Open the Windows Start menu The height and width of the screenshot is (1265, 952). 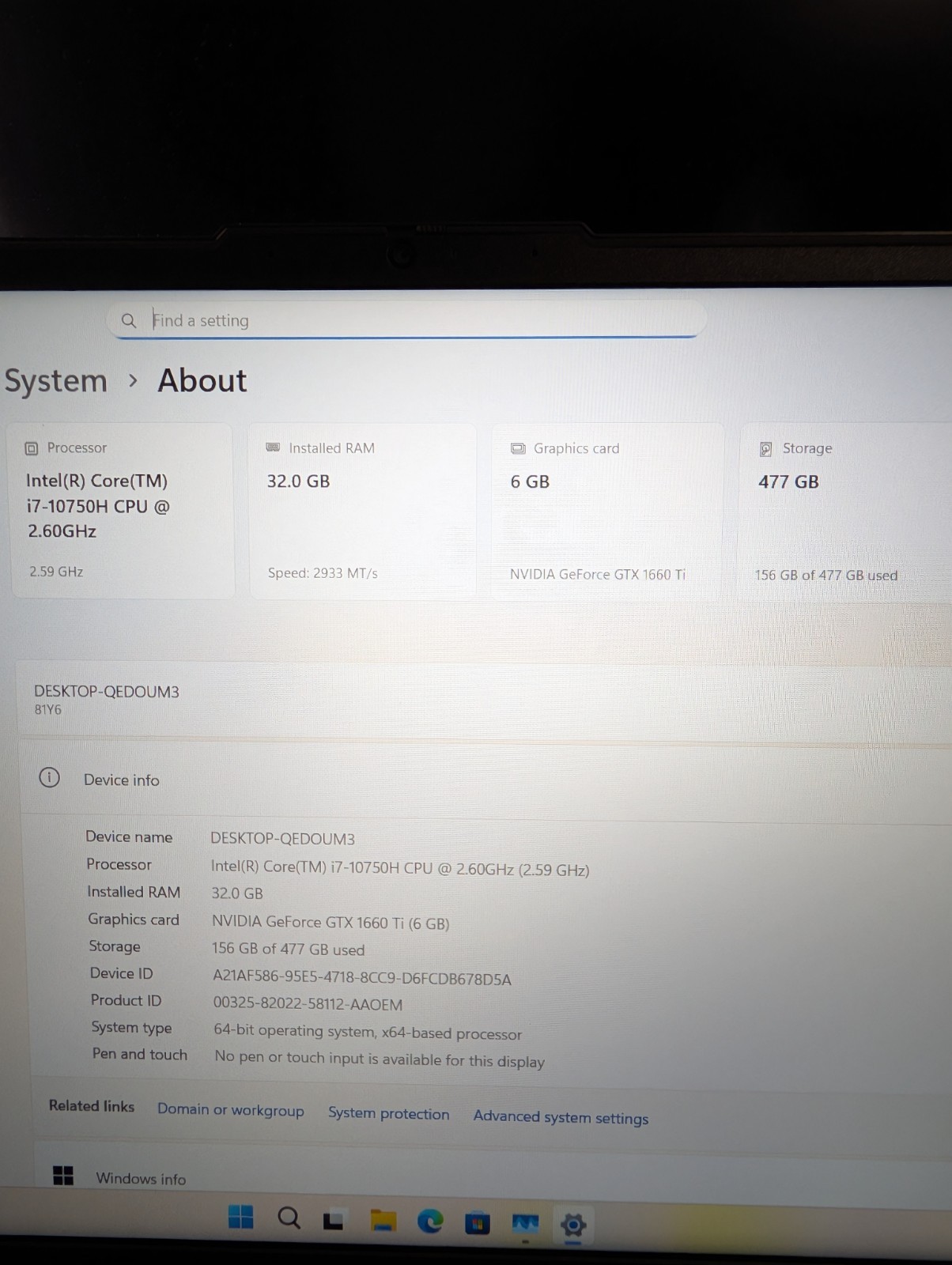240,1217
